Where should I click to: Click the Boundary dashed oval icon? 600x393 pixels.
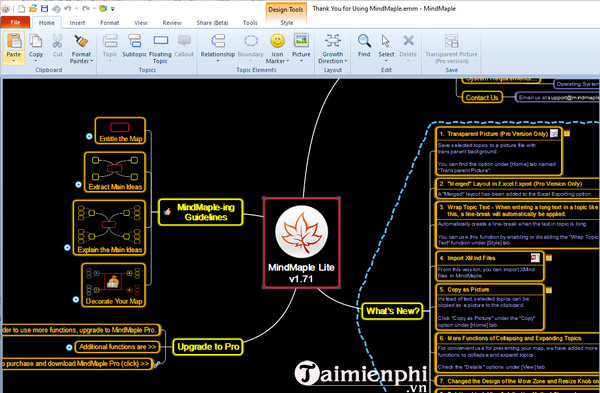(251, 41)
